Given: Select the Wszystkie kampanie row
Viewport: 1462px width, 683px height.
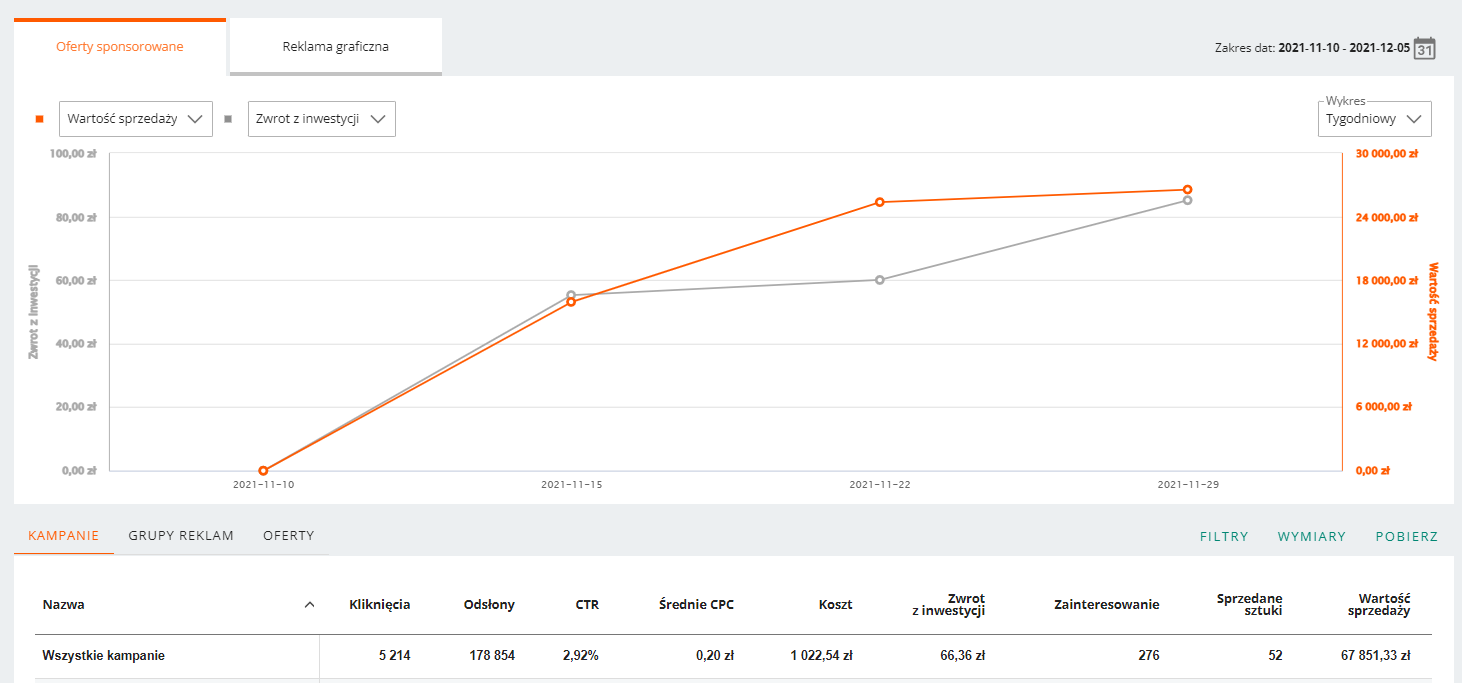Looking at the screenshot, I should click(x=104, y=656).
